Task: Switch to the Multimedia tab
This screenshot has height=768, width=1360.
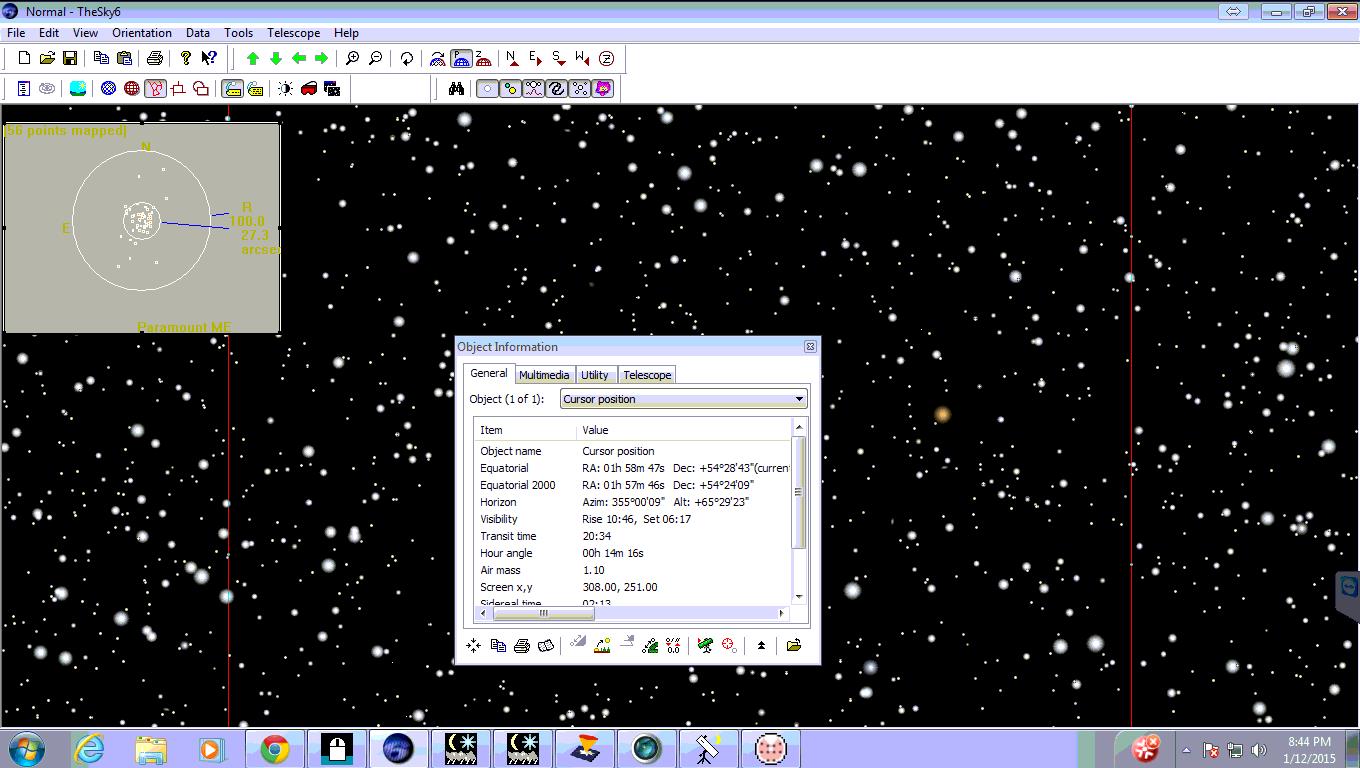Action: click(x=544, y=375)
